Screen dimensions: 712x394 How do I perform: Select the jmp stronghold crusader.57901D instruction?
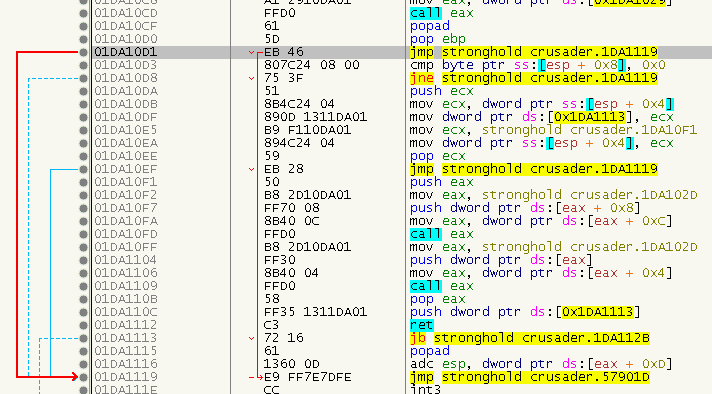pos(529,377)
